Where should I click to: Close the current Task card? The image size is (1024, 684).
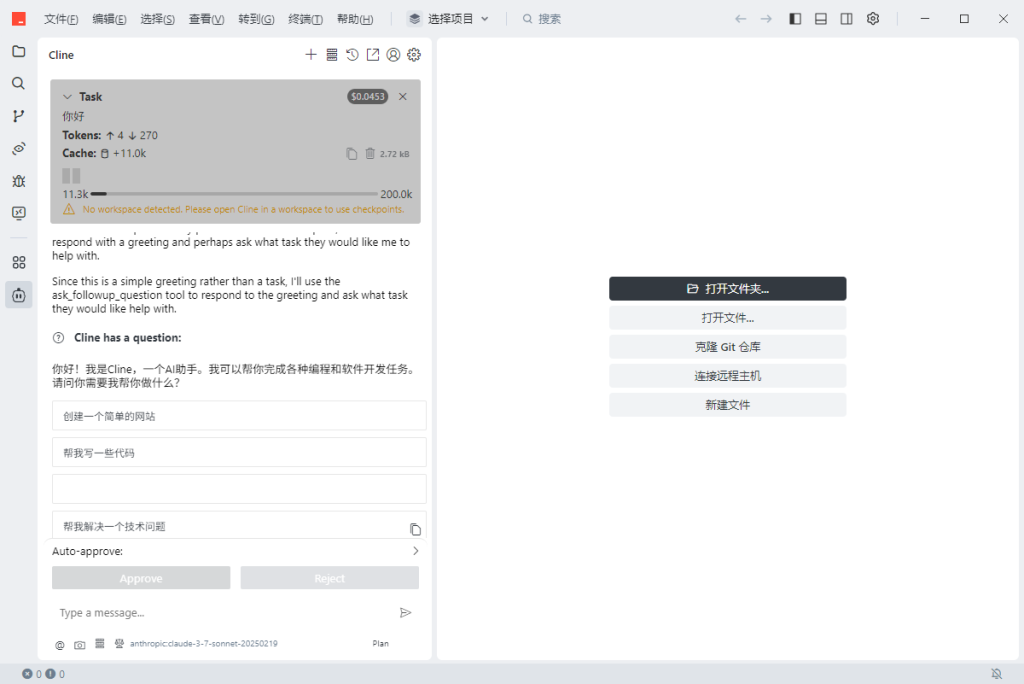point(403,97)
